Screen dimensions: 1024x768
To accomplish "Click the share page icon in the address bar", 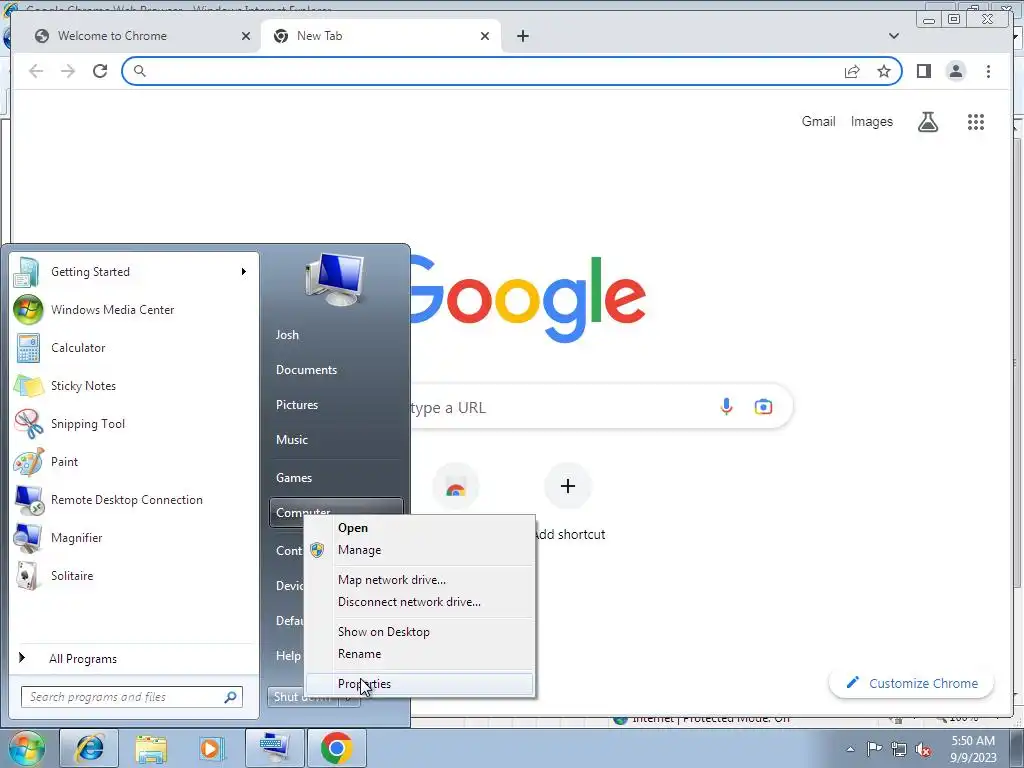I will (x=852, y=71).
